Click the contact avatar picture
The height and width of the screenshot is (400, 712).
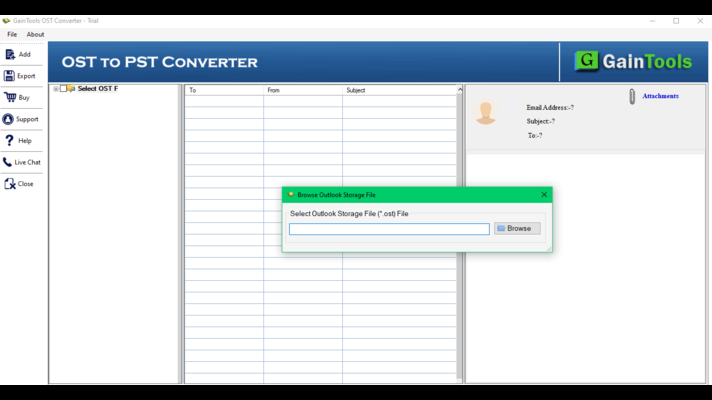click(x=485, y=113)
